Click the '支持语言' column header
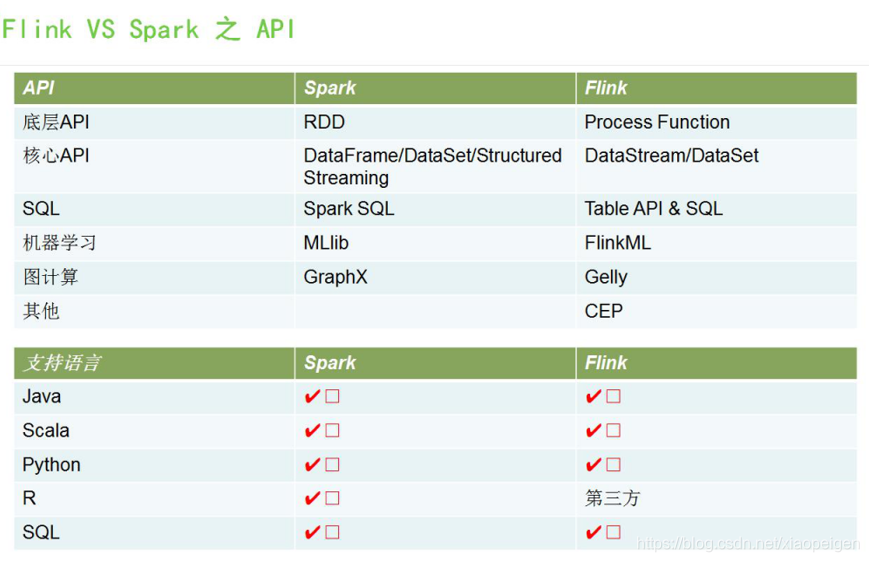 tap(62, 363)
